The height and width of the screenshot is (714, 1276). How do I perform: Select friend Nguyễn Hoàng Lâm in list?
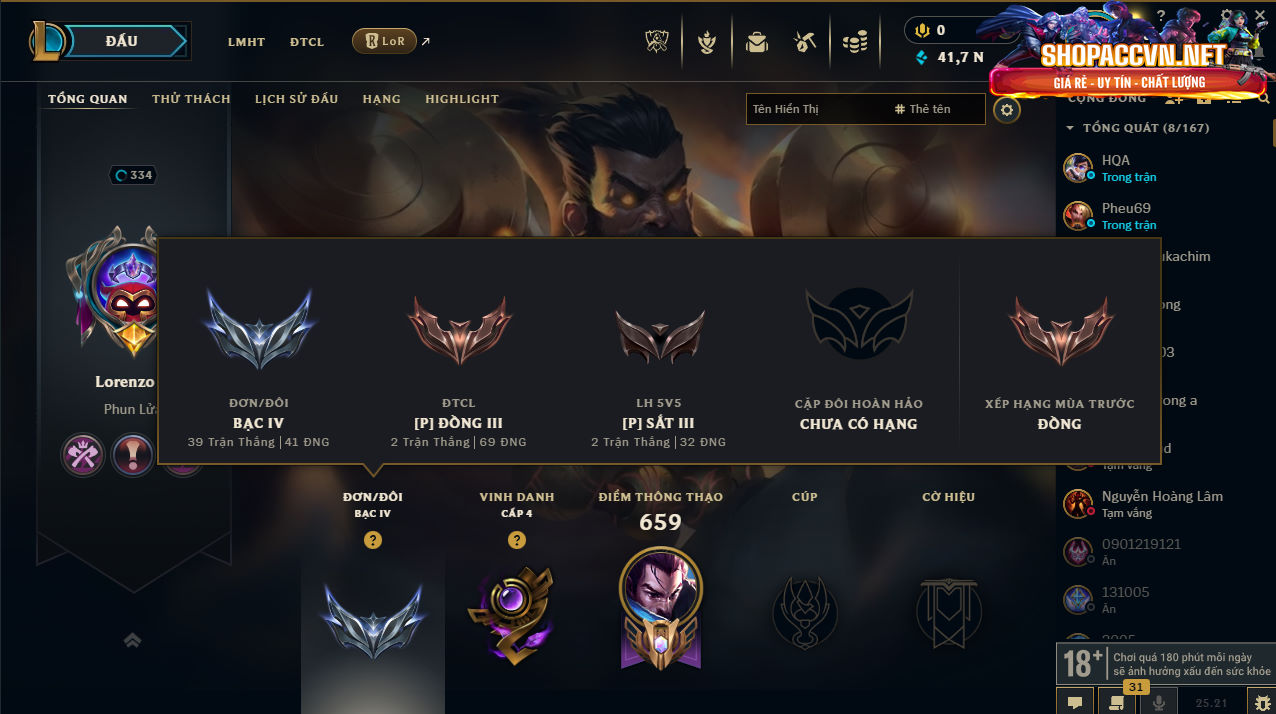tap(1160, 503)
